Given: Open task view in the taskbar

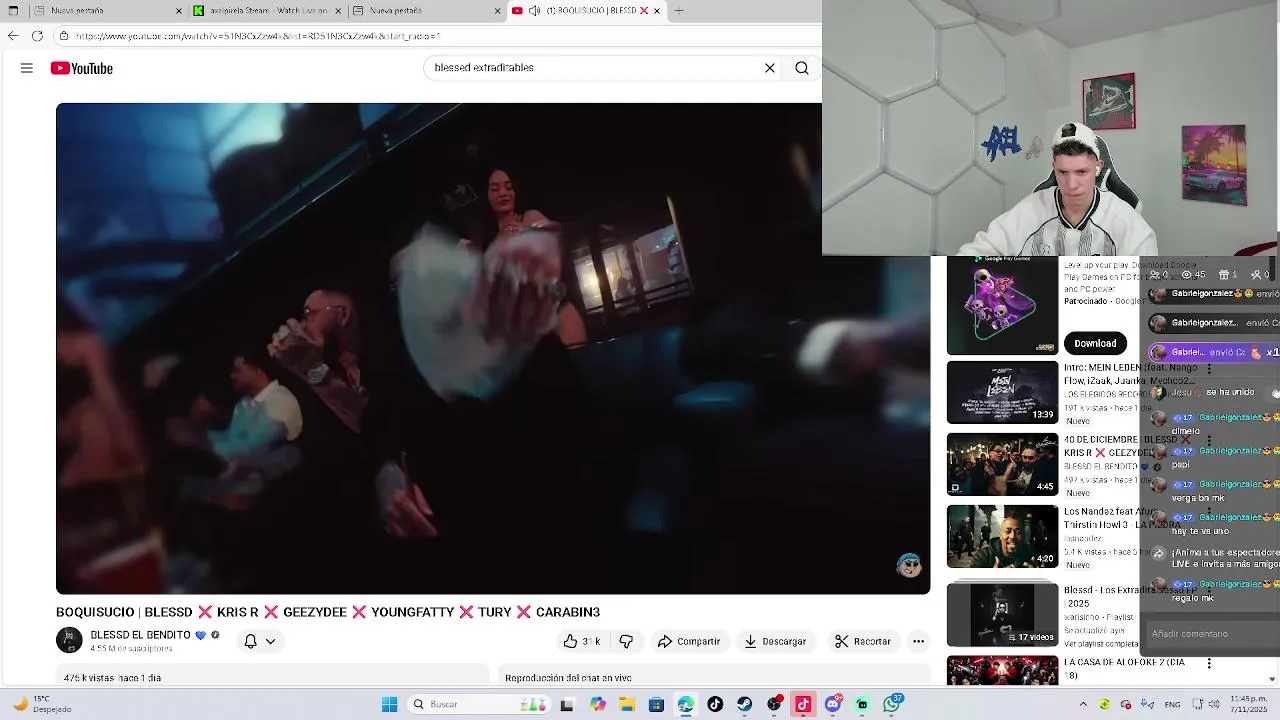Looking at the screenshot, I should pyautogui.click(x=567, y=704).
